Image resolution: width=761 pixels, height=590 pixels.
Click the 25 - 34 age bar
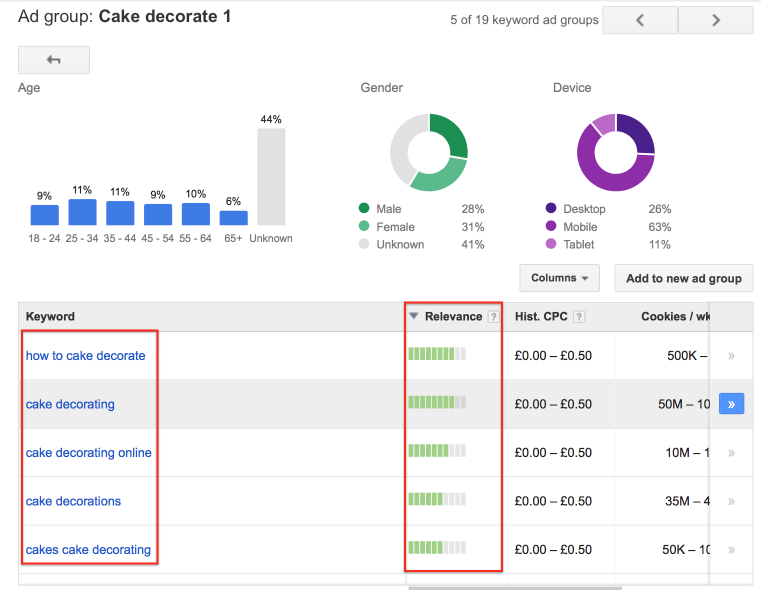pos(83,213)
